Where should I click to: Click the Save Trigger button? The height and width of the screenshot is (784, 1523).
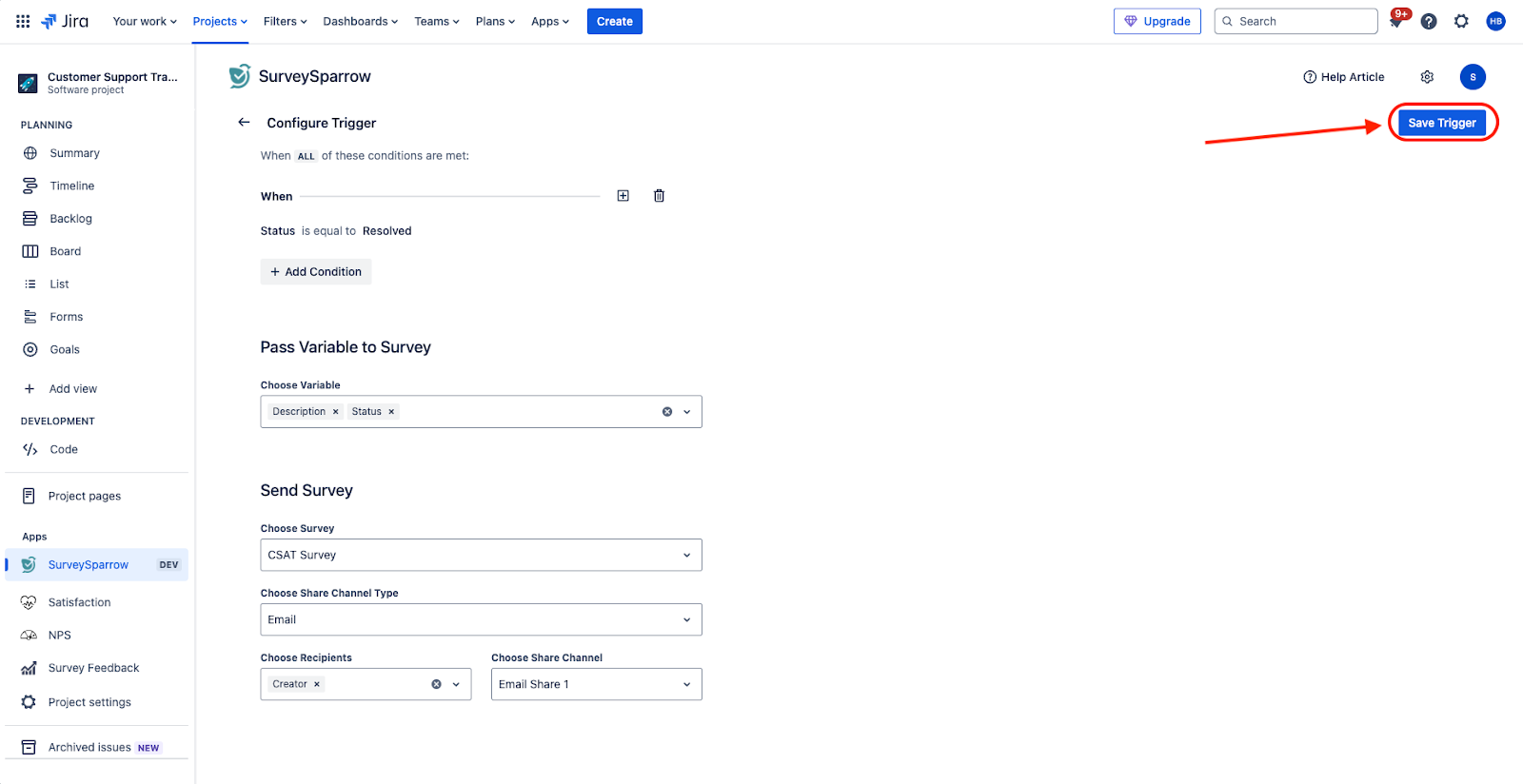click(1441, 123)
